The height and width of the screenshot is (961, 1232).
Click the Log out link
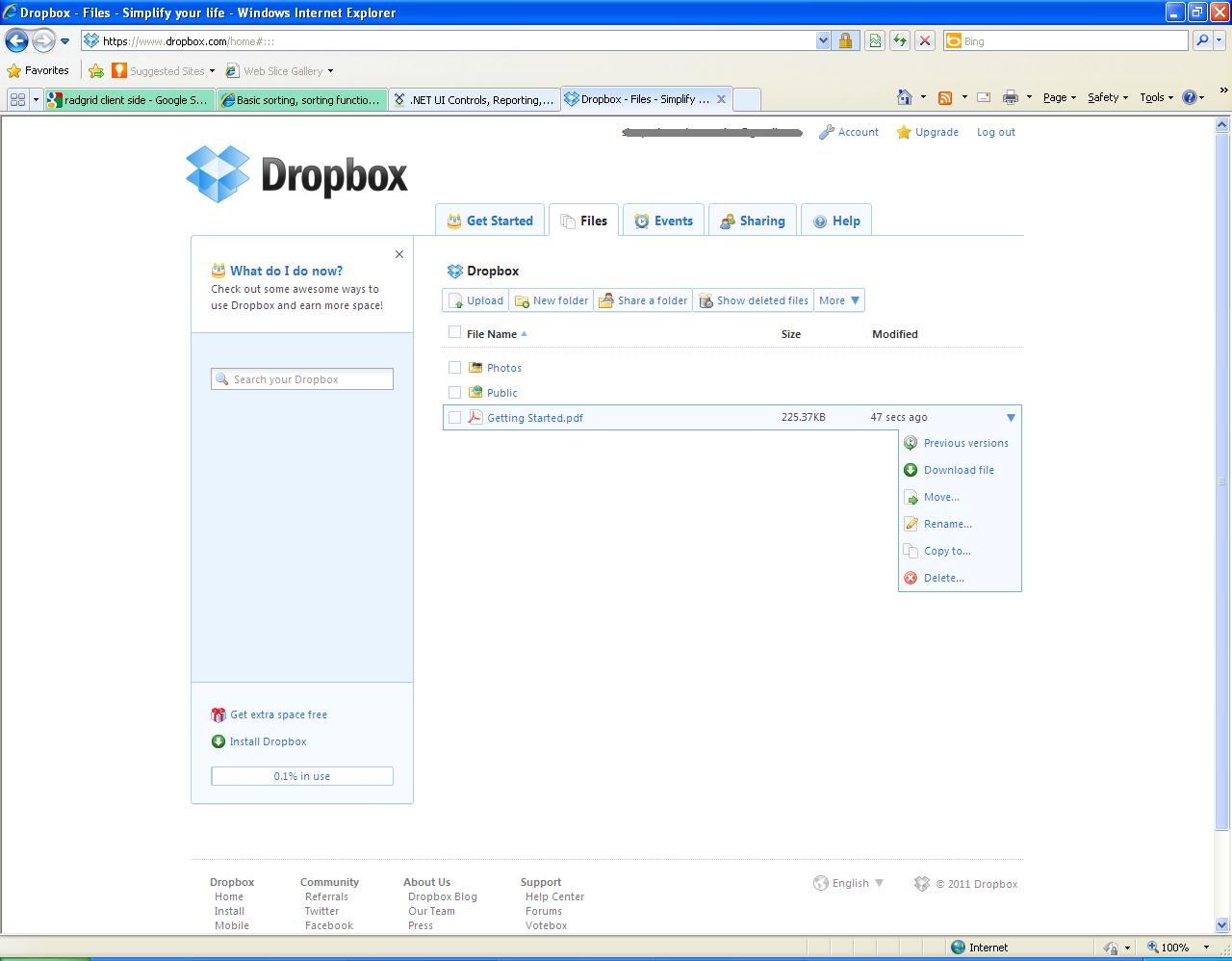996,132
